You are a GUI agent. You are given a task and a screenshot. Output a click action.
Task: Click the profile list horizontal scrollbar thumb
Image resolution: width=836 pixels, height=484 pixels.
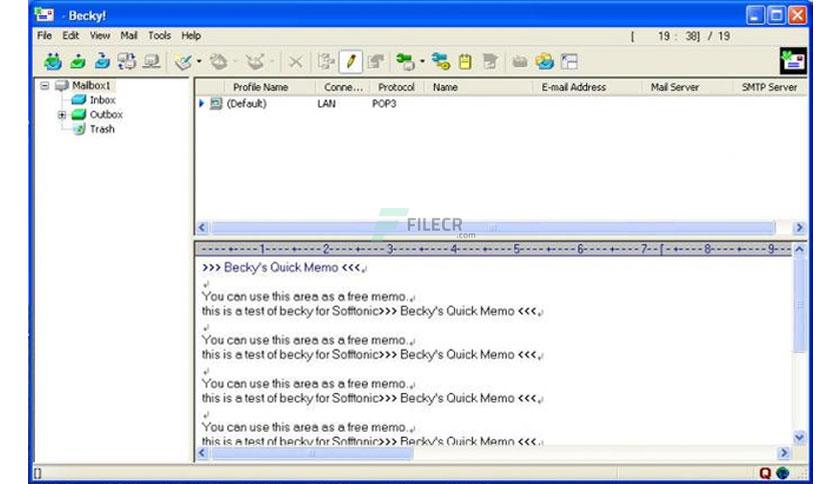pyautogui.click(x=493, y=228)
